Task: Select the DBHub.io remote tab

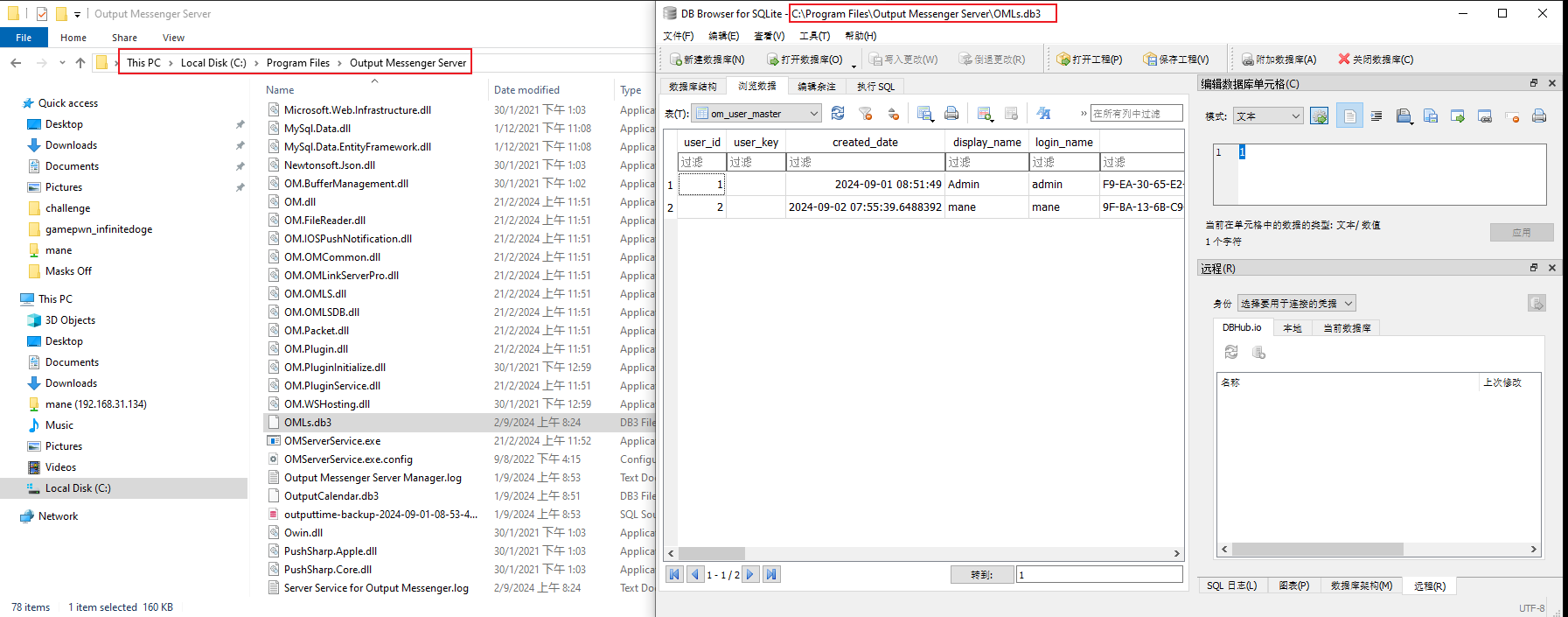Action: [x=1242, y=327]
